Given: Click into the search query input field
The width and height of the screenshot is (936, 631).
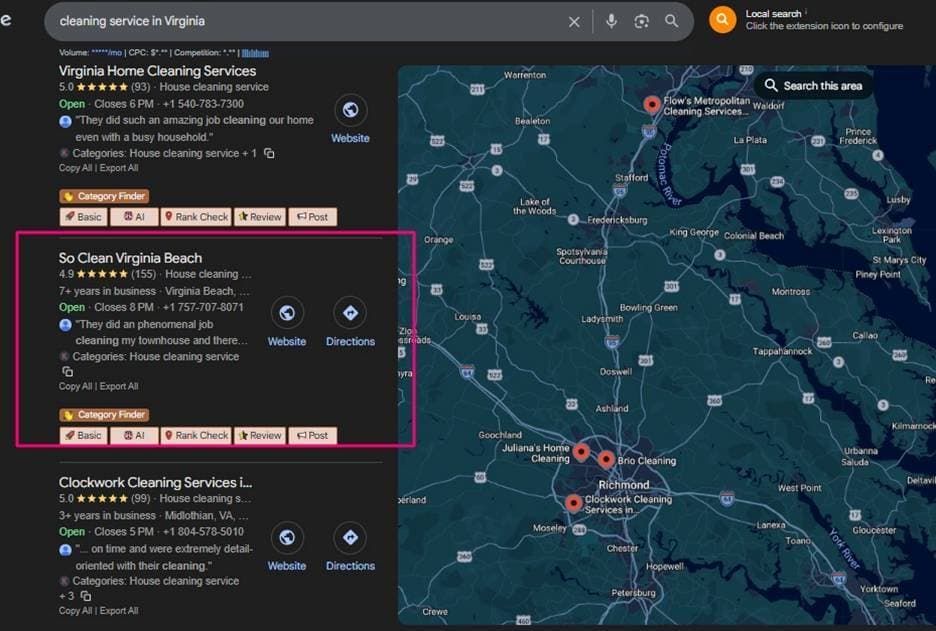Looking at the screenshot, I should coord(300,21).
